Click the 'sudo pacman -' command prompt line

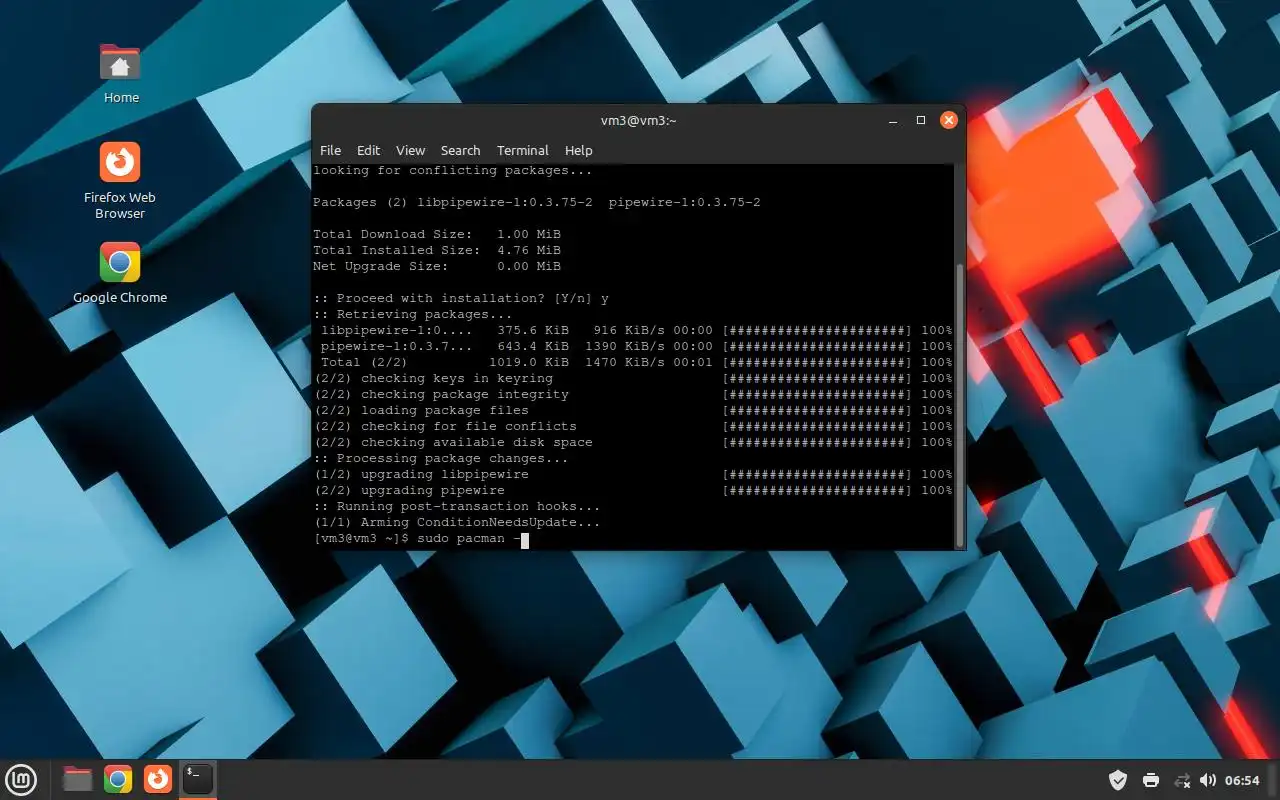coord(421,539)
